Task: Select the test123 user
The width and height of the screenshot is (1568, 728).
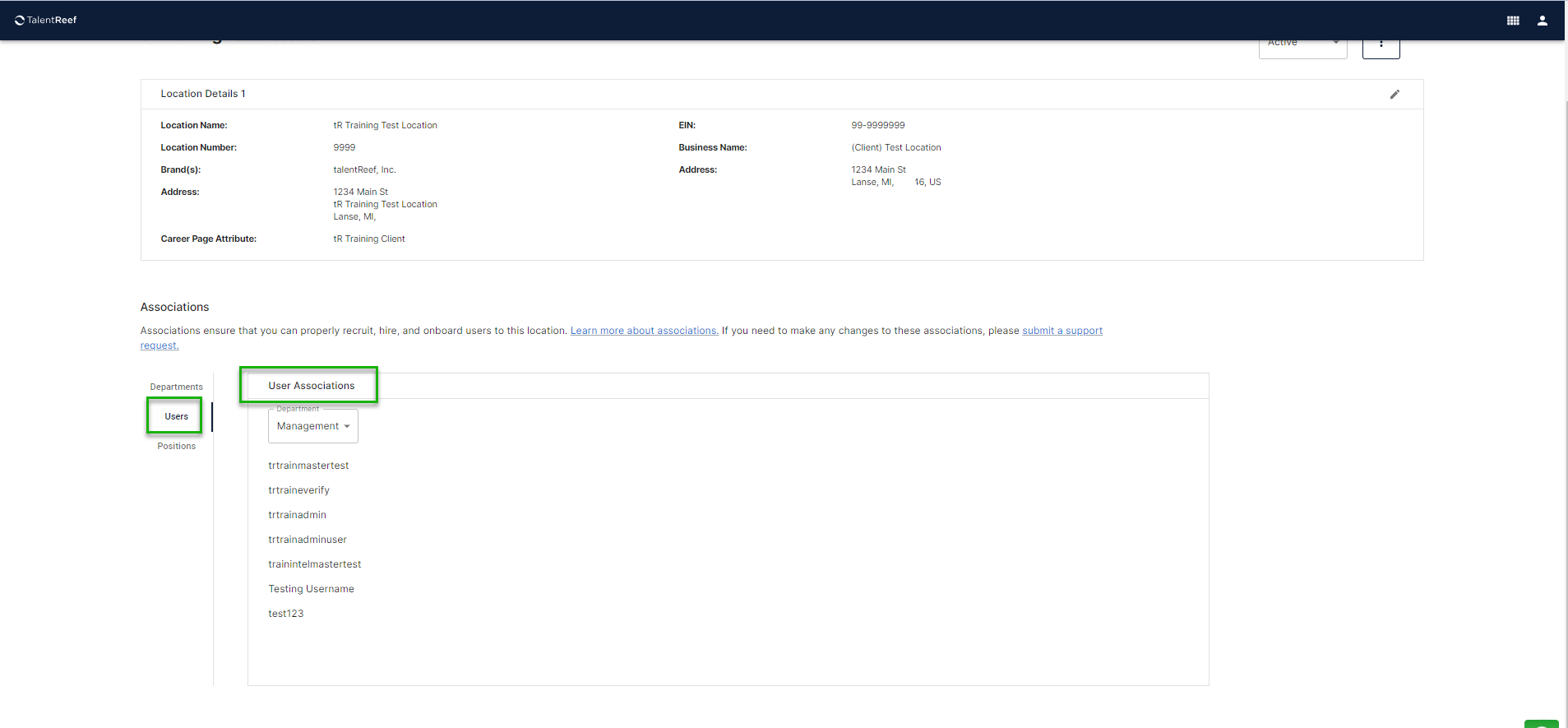Action: [285, 614]
